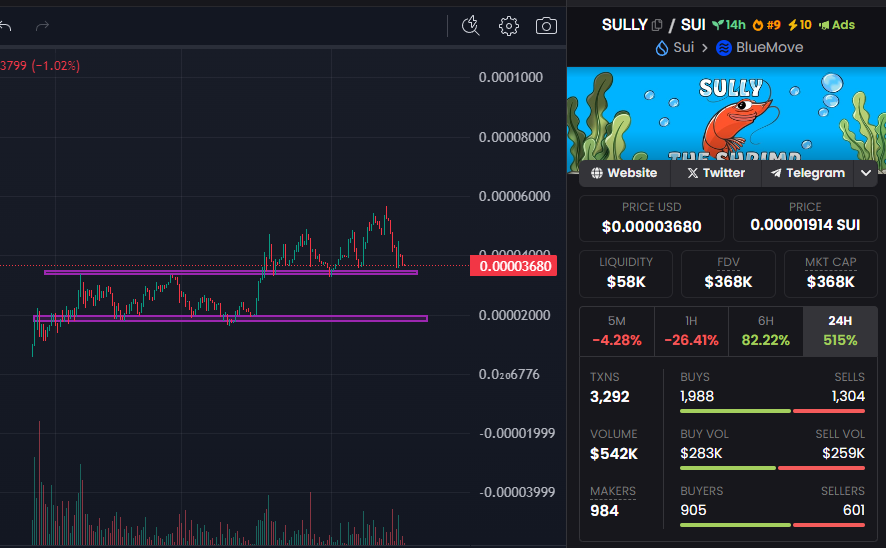
Task: Click the Ads megaphone badge
Action: (837, 25)
